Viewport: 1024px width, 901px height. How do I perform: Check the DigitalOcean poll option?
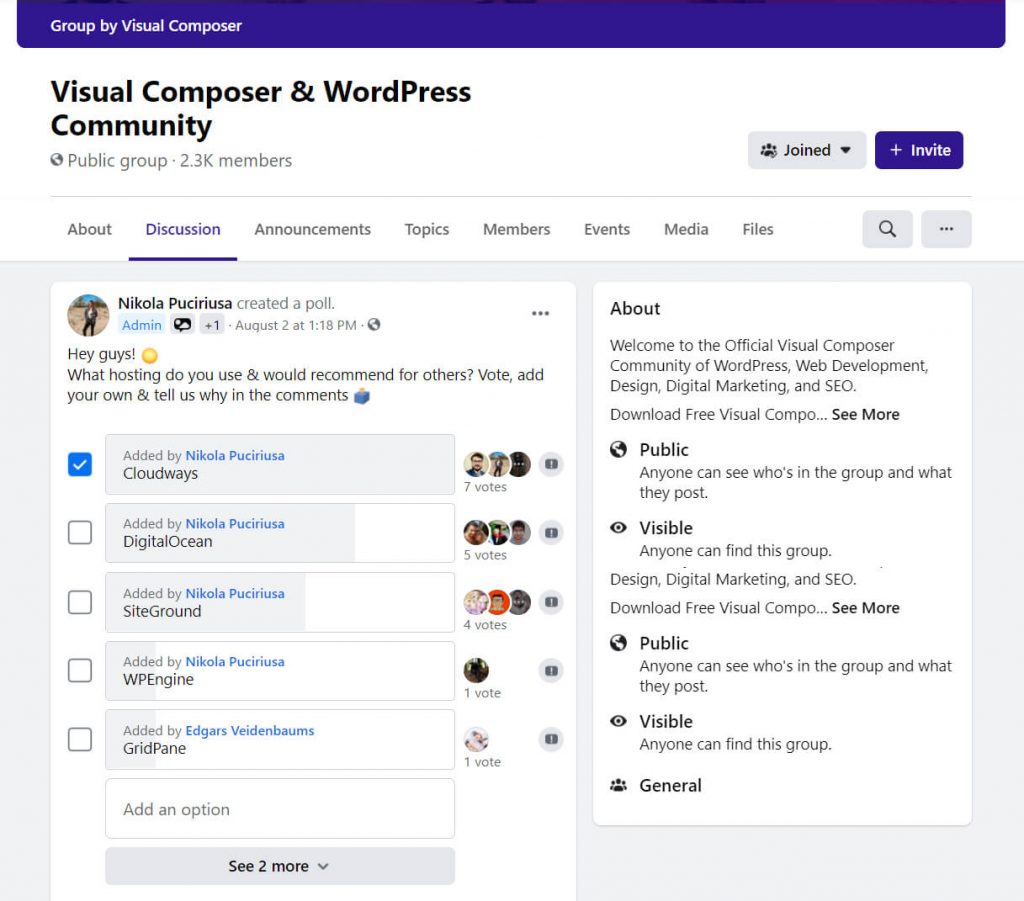80,533
